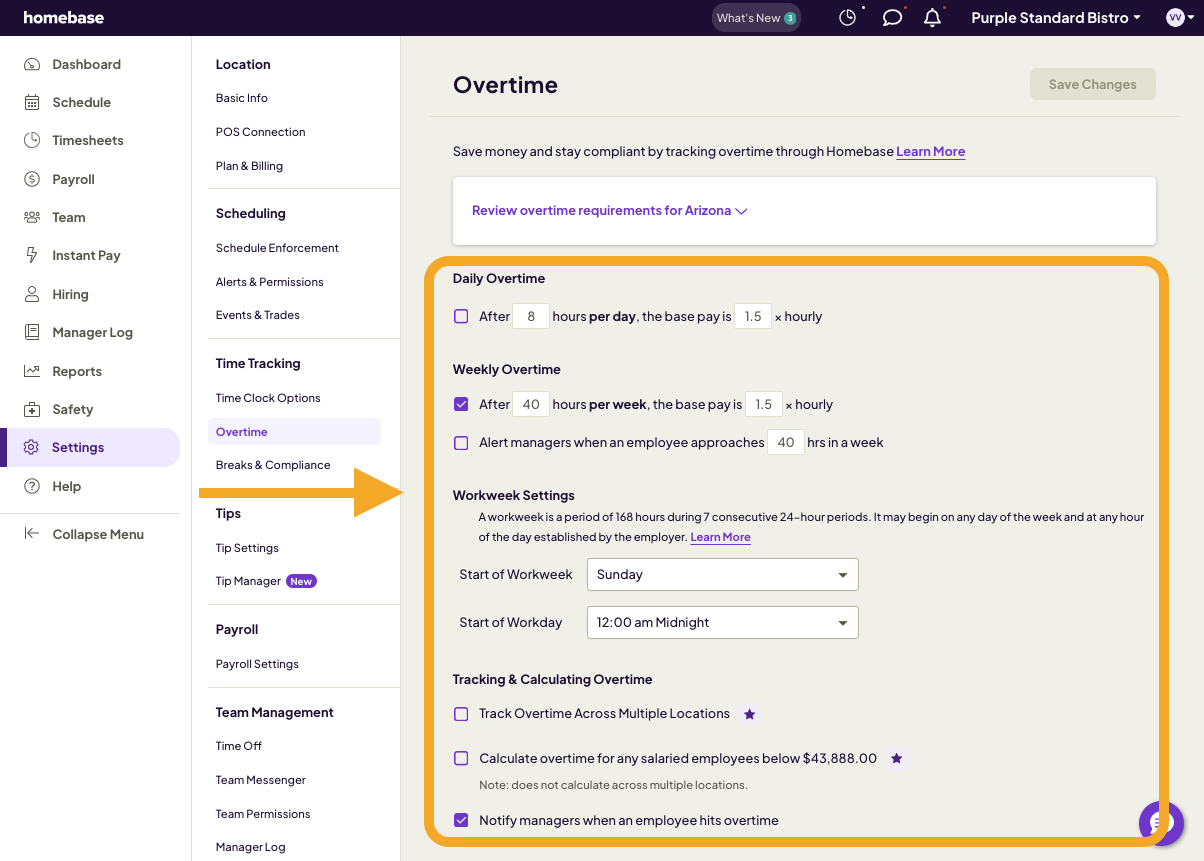Image resolution: width=1204 pixels, height=861 pixels.
Task: Uncheck the Weekly Overtime checkbox
Action: [x=461, y=404]
